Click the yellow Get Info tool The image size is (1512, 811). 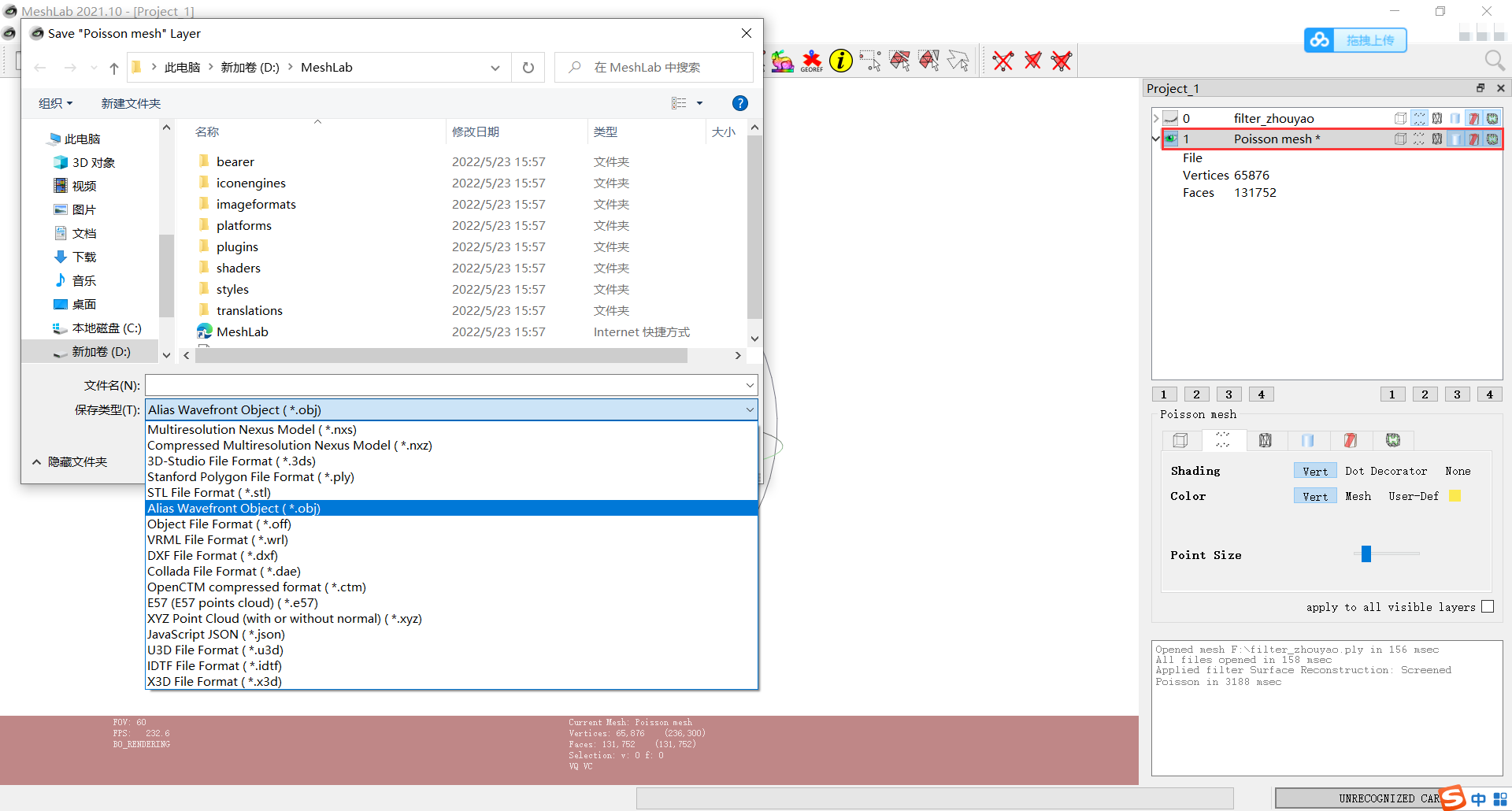pyautogui.click(x=841, y=61)
